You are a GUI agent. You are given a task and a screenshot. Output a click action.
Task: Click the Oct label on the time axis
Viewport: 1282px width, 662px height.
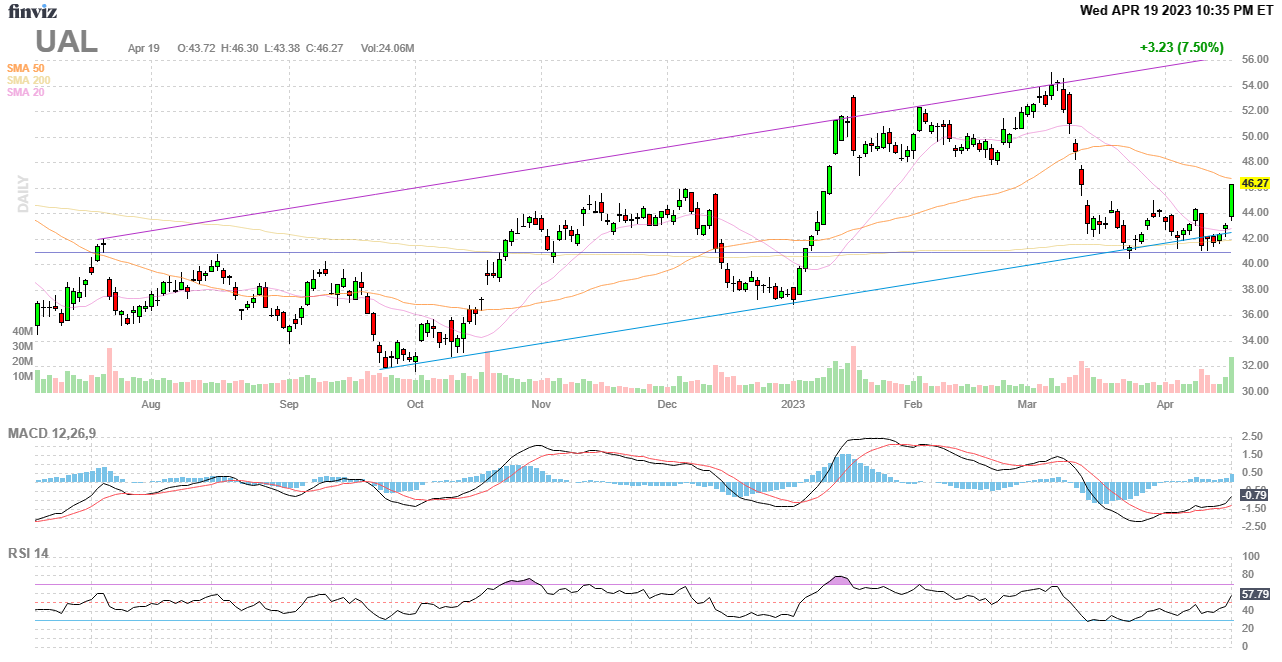click(415, 404)
